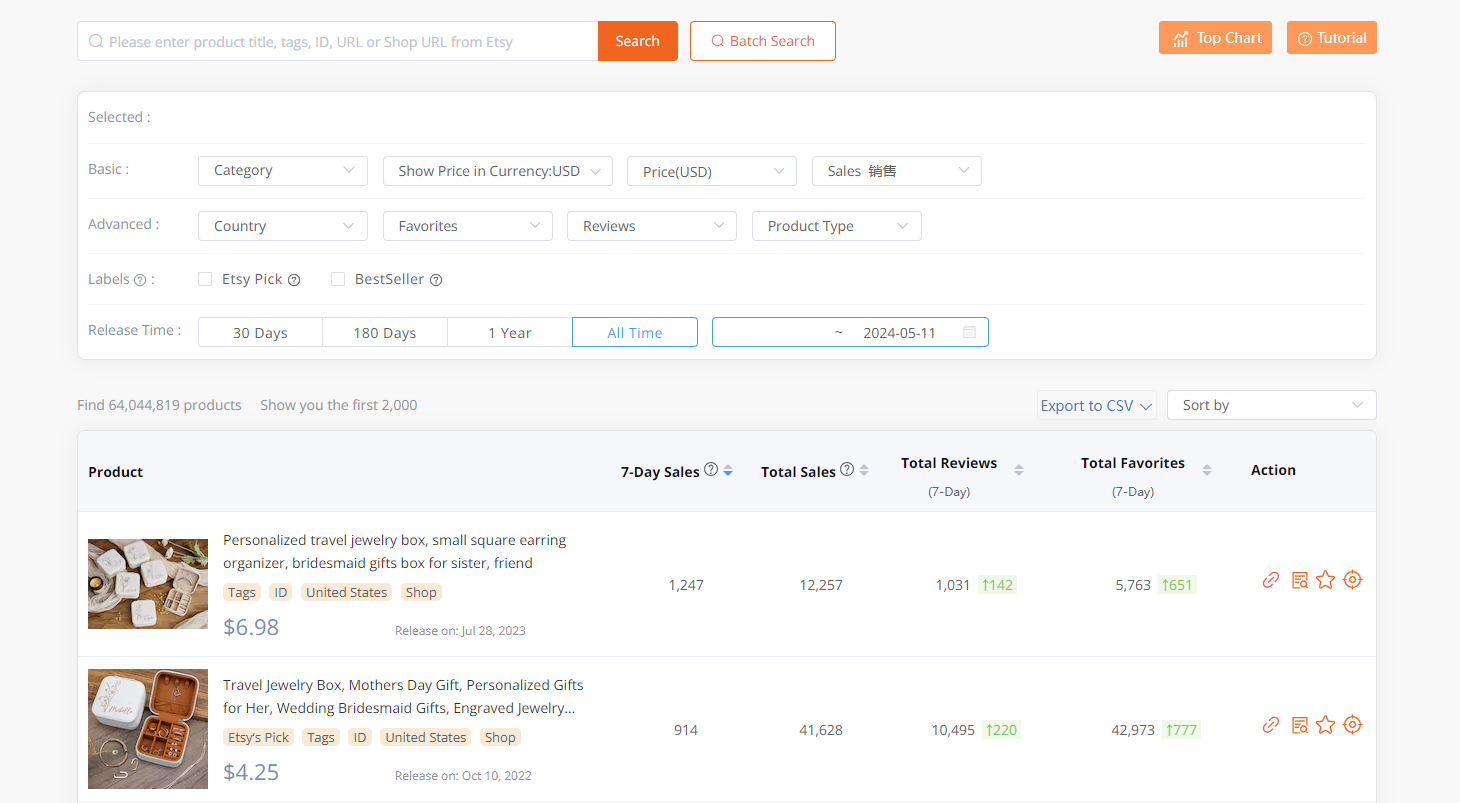Expand the Export to CSV options
Viewport: 1460px width, 803px height.
[x=1096, y=405]
